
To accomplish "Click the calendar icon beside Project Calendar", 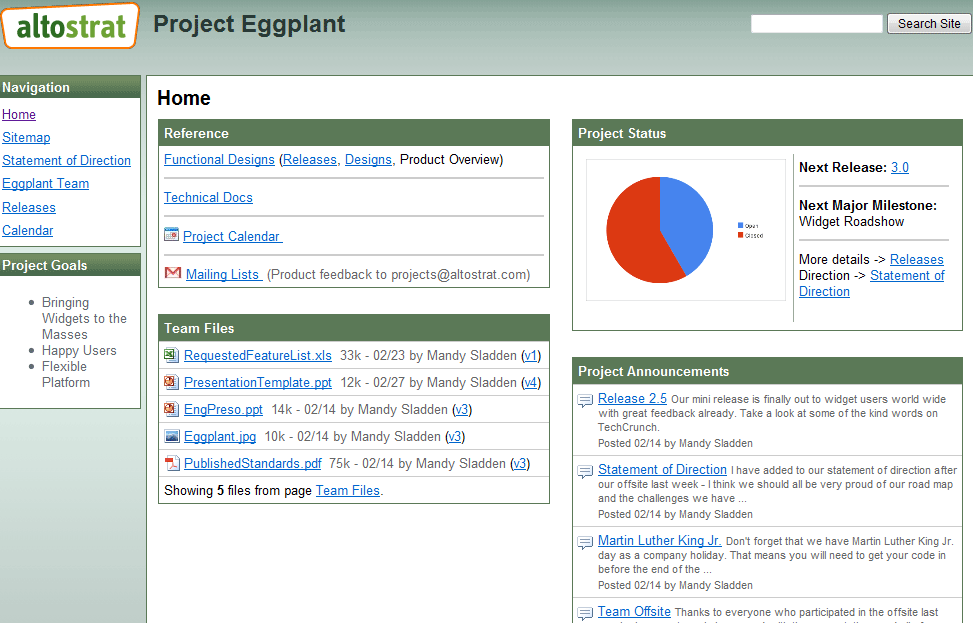I will [x=171, y=236].
